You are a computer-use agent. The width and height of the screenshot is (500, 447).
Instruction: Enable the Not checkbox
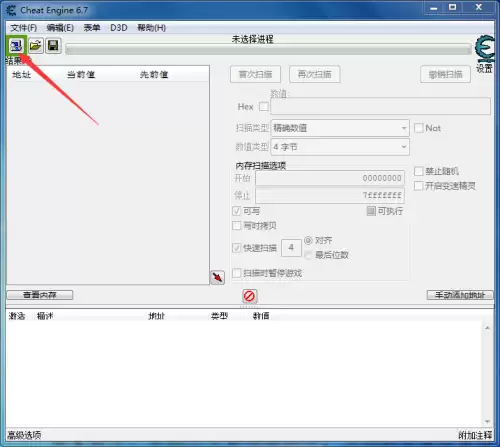(418, 128)
